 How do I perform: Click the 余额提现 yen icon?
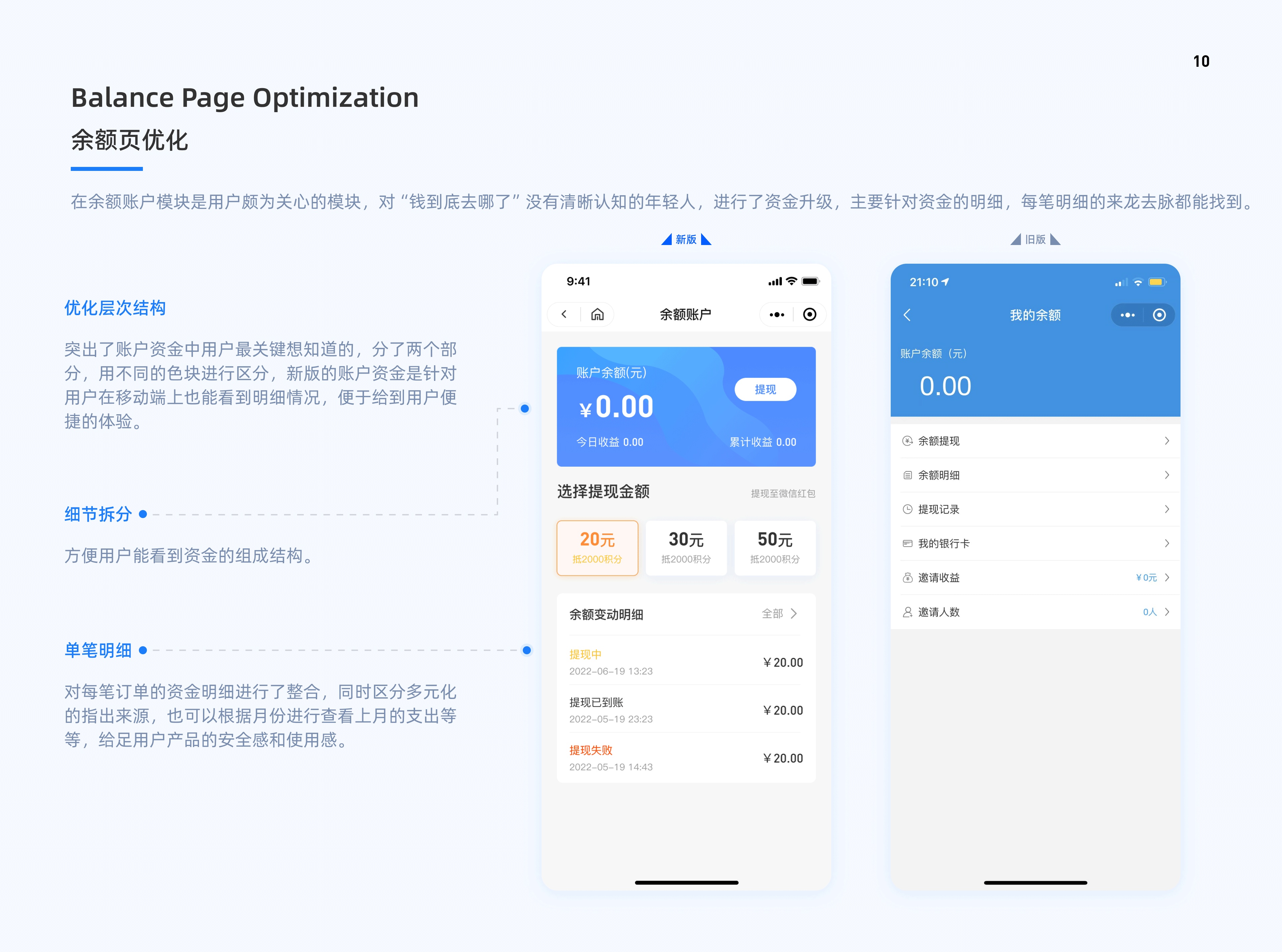(907, 441)
